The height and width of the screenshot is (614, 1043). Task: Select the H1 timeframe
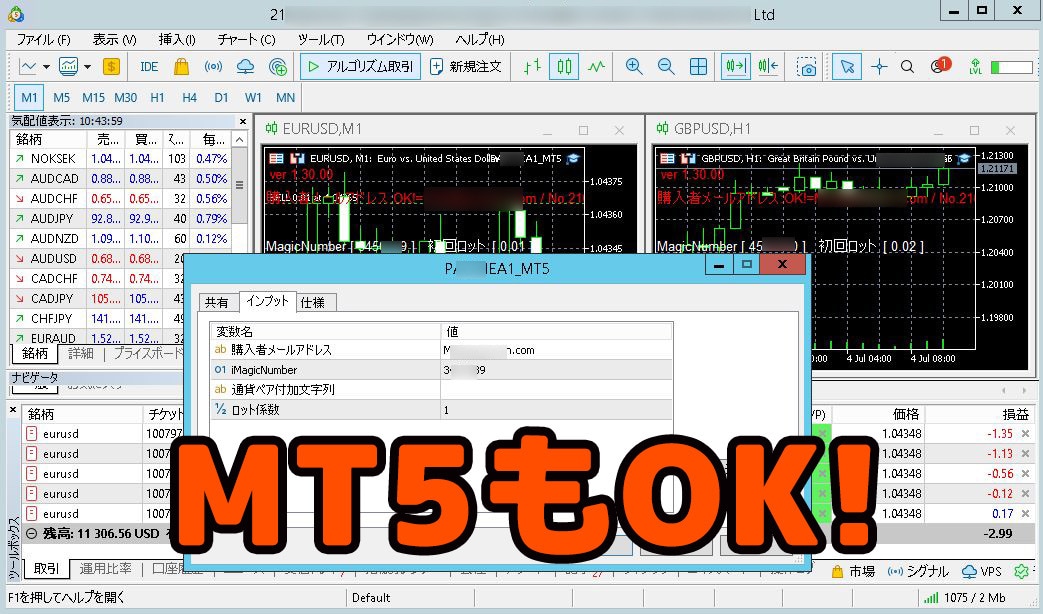(157, 98)
